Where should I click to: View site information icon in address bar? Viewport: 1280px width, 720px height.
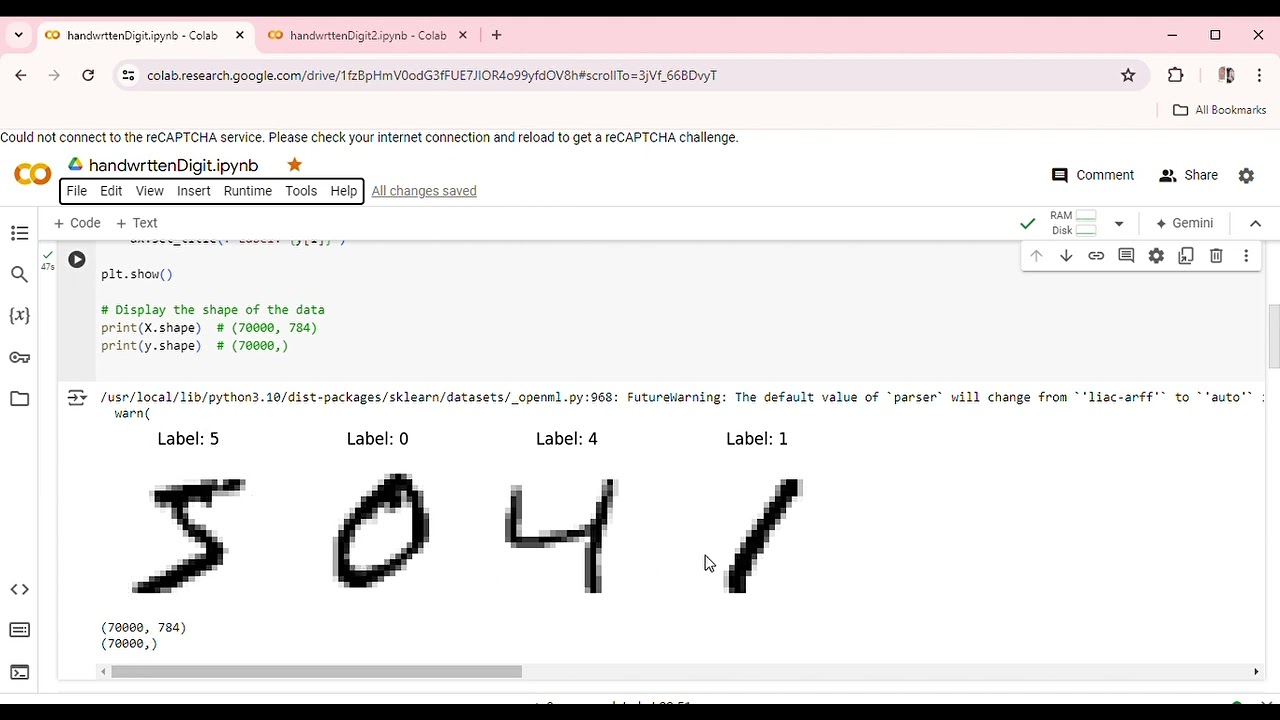coord(126,75)
